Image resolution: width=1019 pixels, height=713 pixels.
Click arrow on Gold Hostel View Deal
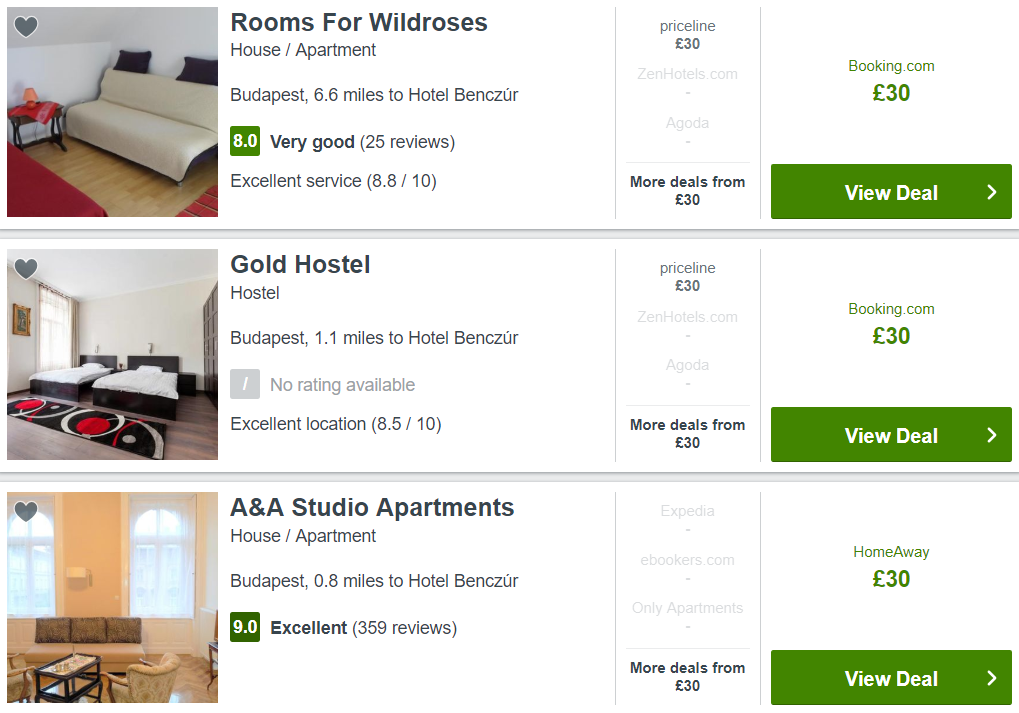(x=991, y=435)
